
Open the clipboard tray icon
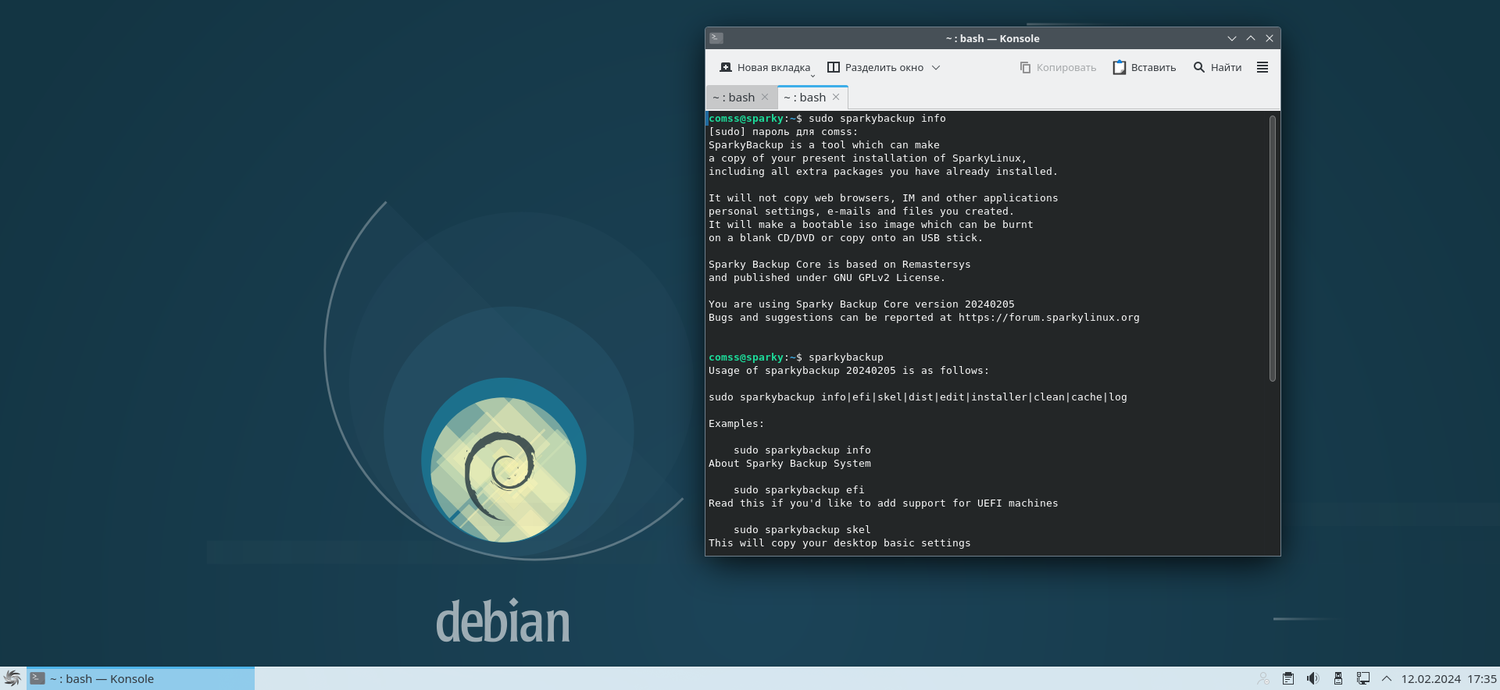(x=1289, y=678)
